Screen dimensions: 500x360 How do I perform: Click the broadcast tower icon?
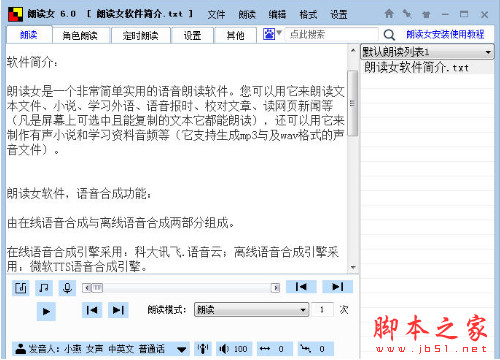[x=203, y=349]
